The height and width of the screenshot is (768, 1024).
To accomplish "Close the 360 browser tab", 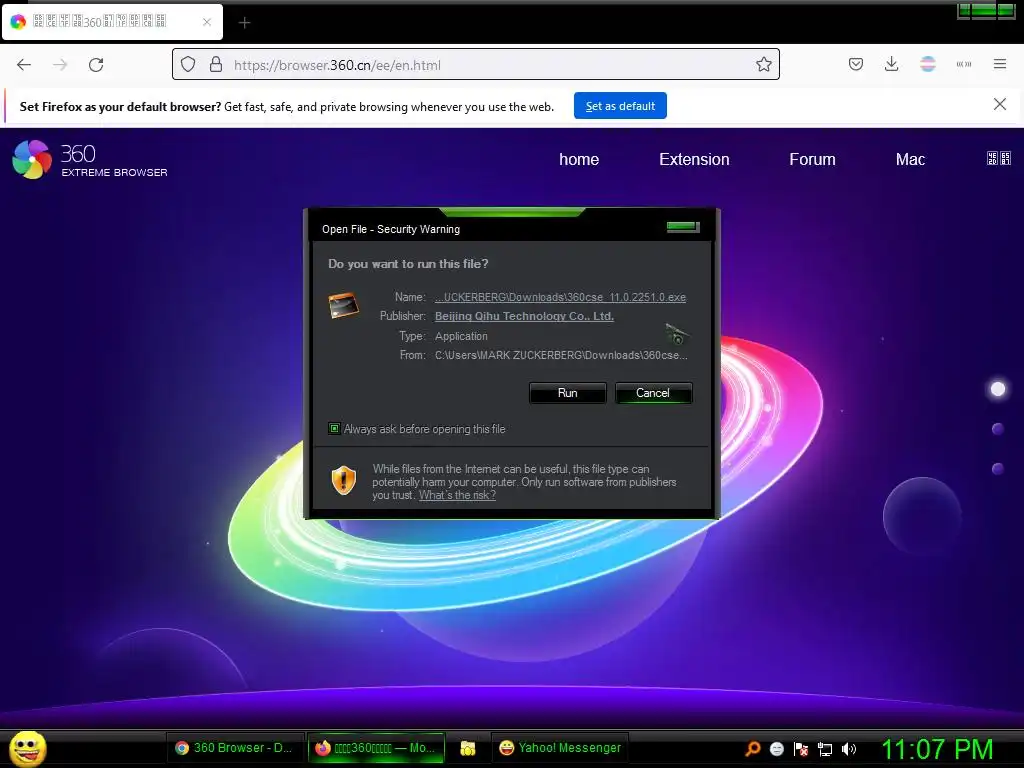I will tap(206, 22).
